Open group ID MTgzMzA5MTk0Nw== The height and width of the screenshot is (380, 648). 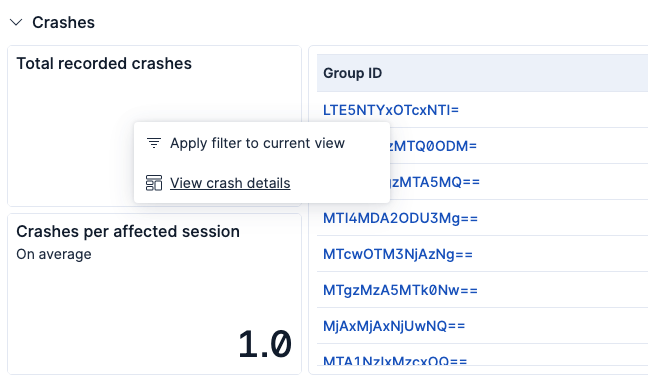pos(400,290)
